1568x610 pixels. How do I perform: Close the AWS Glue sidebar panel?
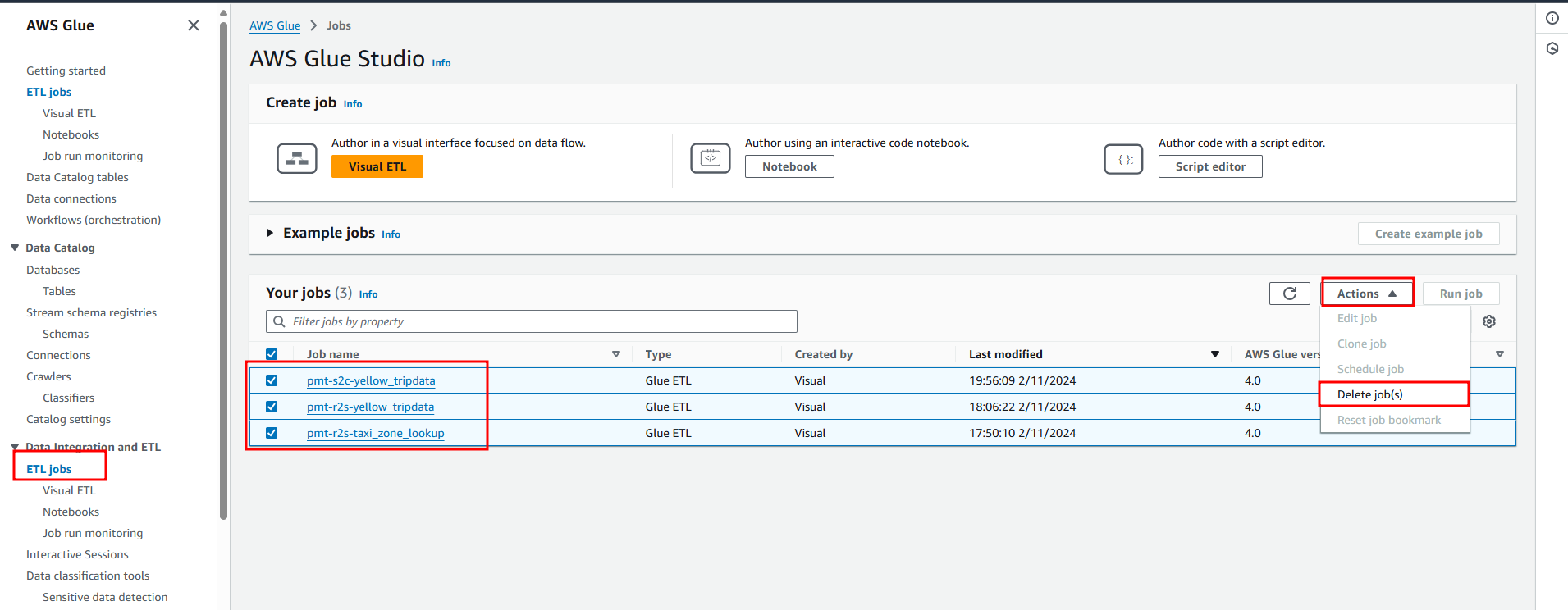click(194, 25)
